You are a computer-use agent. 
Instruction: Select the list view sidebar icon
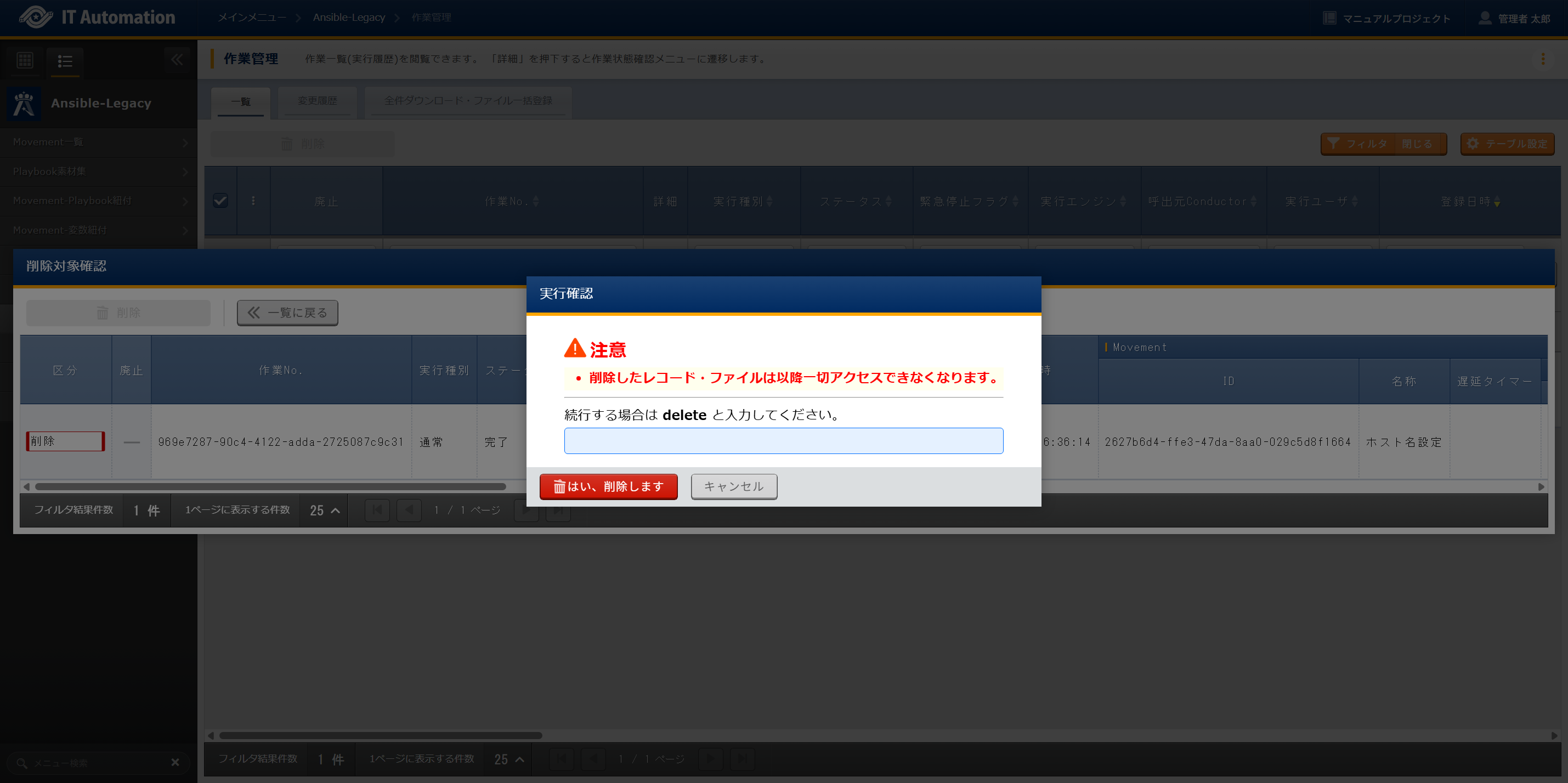coord(65,61)
